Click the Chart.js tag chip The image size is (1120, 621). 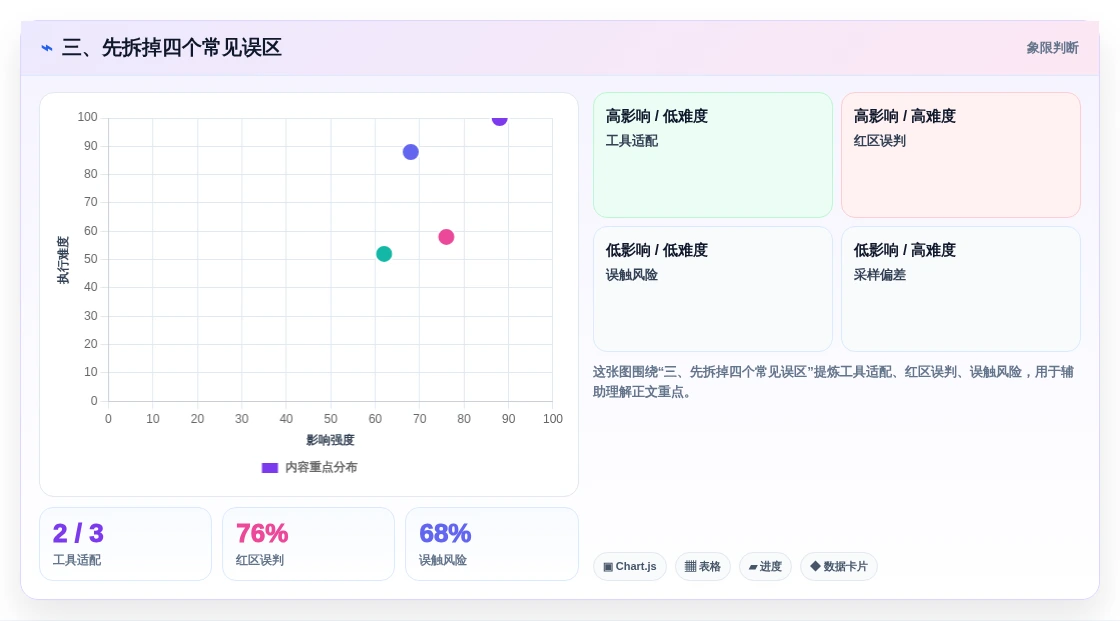click(x=629, y=567)
